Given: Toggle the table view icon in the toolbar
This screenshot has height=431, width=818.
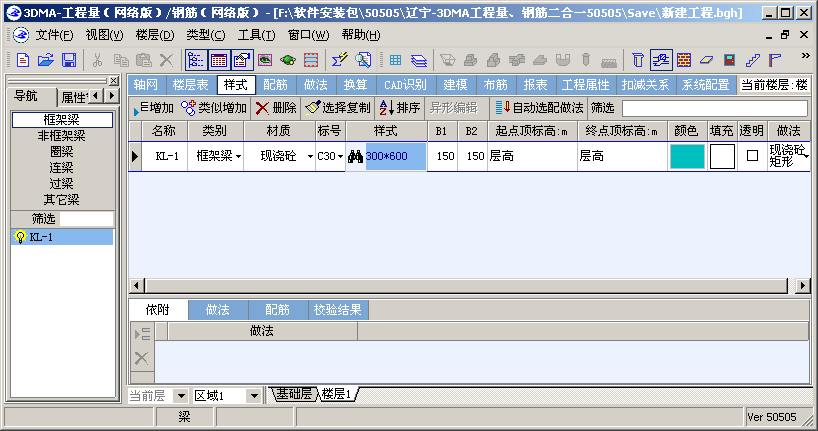Looking at the screenshot, I should pyautogui.click(x=219, y=60).
